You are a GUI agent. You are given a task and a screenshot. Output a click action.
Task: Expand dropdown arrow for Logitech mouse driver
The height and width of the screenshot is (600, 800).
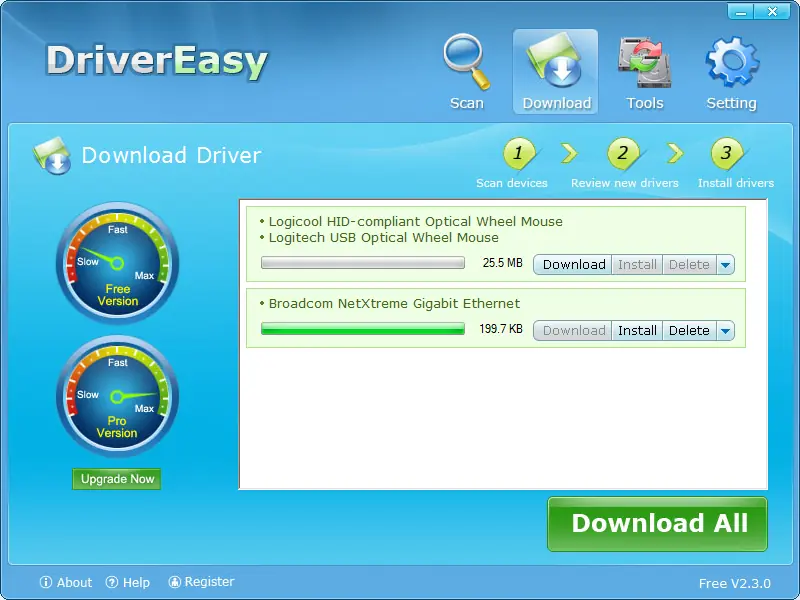pos(725,265)
